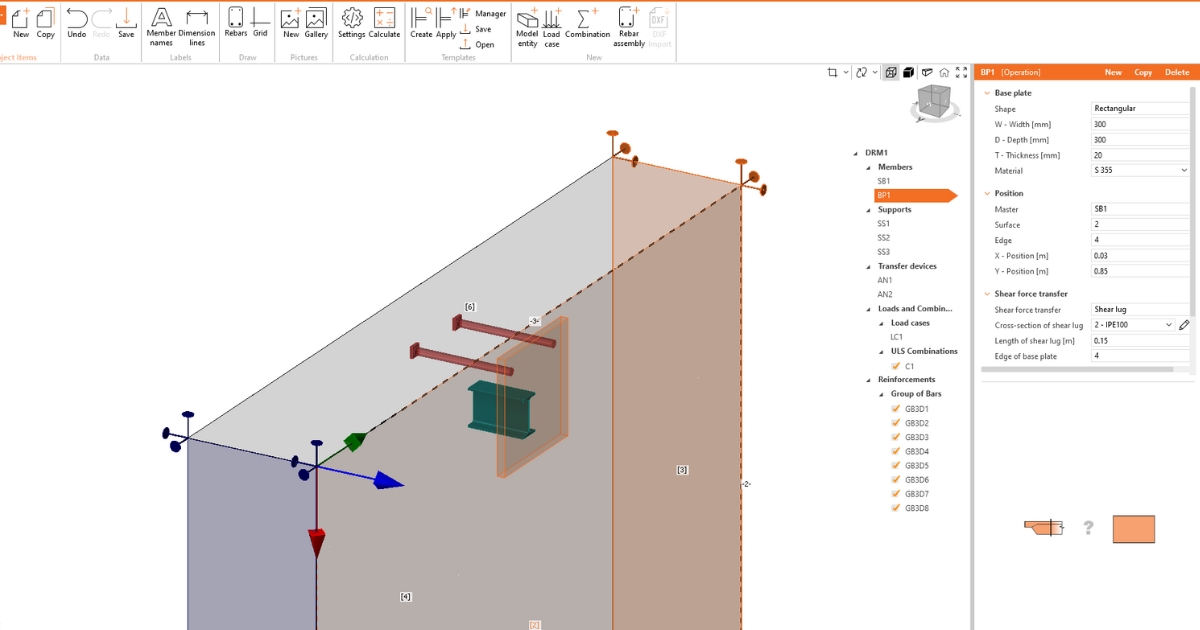Edit the X - Position value field
Screen dimensions: 1200x630
pos(1140,255)
